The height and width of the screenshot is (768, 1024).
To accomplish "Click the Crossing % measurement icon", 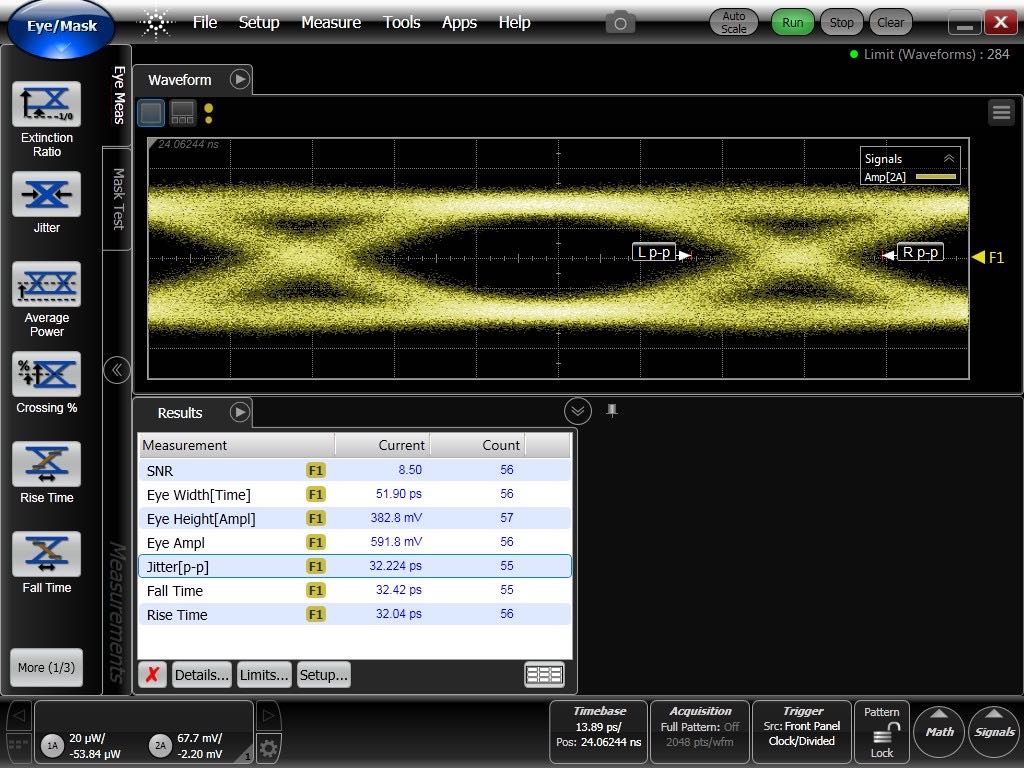I will [x=46, y=374].
